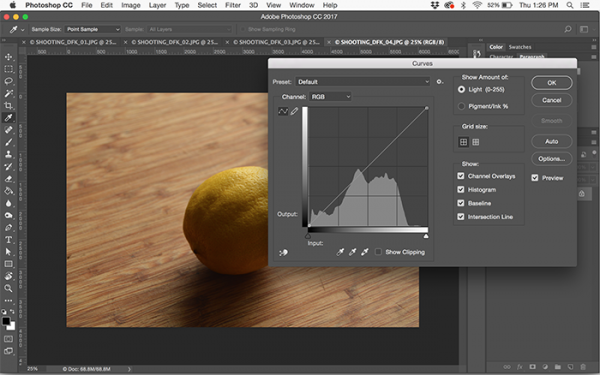The height and width of the screenshot is (375, 600).
Task: Click the Options... button
Action: [x=551, y=159]
